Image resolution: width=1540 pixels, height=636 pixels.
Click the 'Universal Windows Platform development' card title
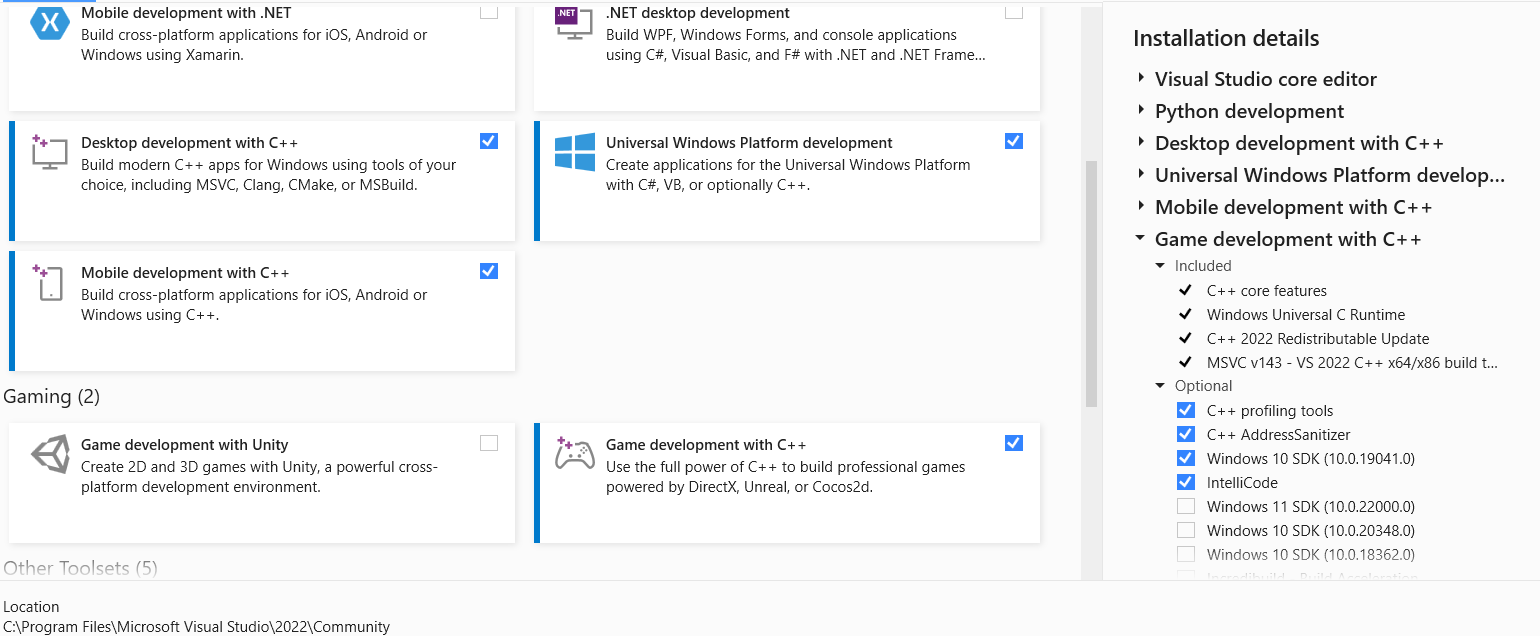point(750,143)
